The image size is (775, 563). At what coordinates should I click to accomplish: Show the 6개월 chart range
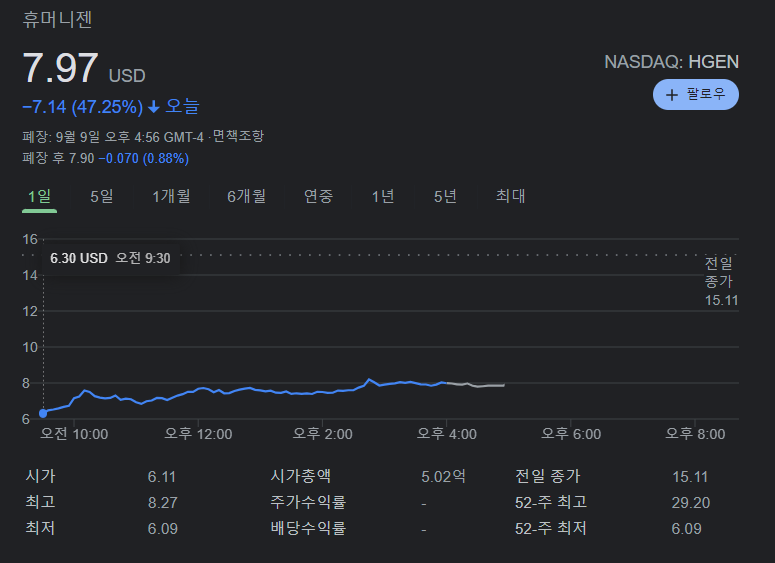[247, 197]
